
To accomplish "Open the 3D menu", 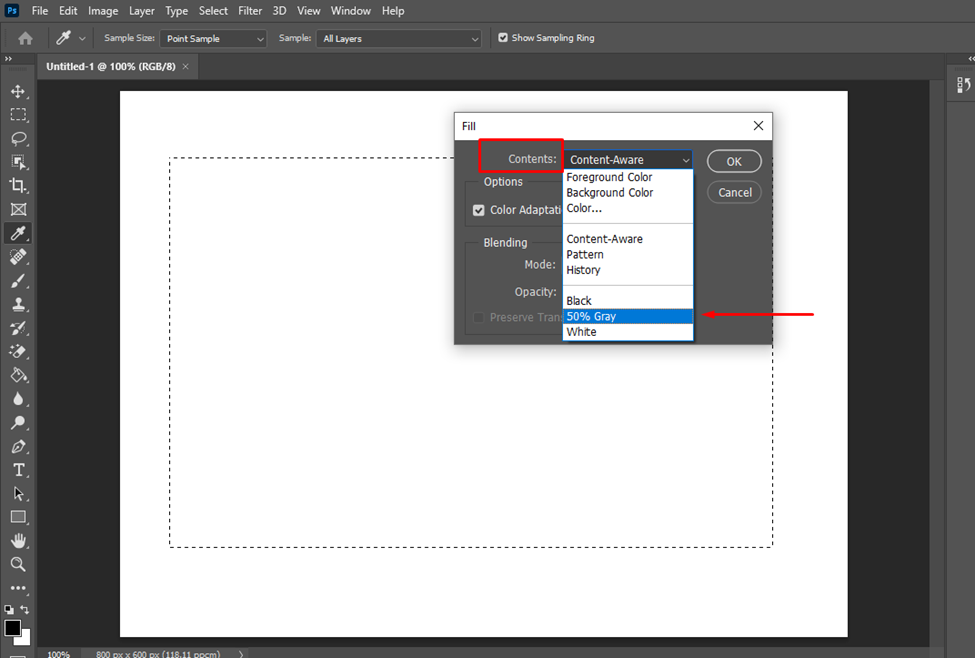I will (x=279, y=11).
